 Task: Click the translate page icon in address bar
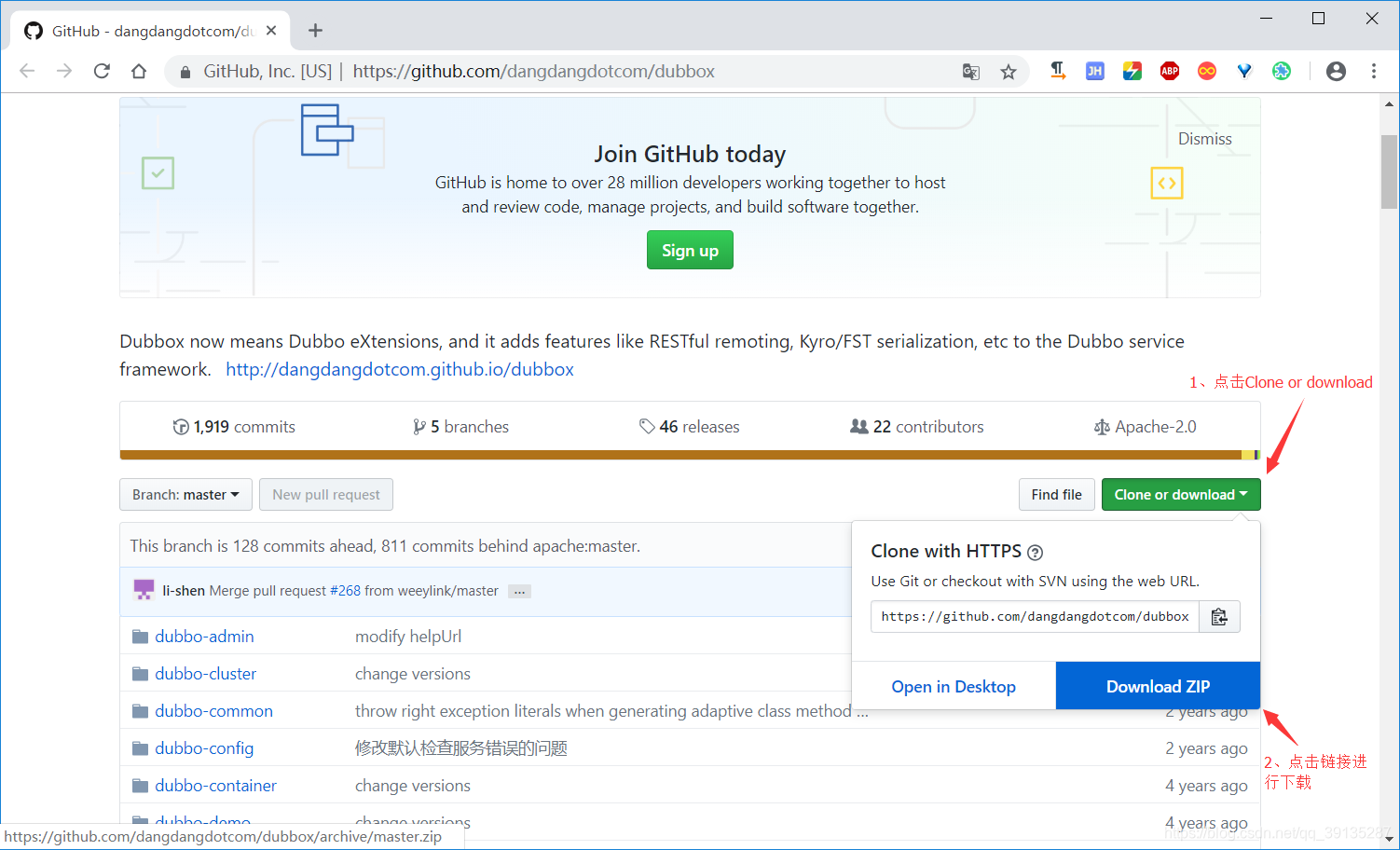[x=970, y=72]
